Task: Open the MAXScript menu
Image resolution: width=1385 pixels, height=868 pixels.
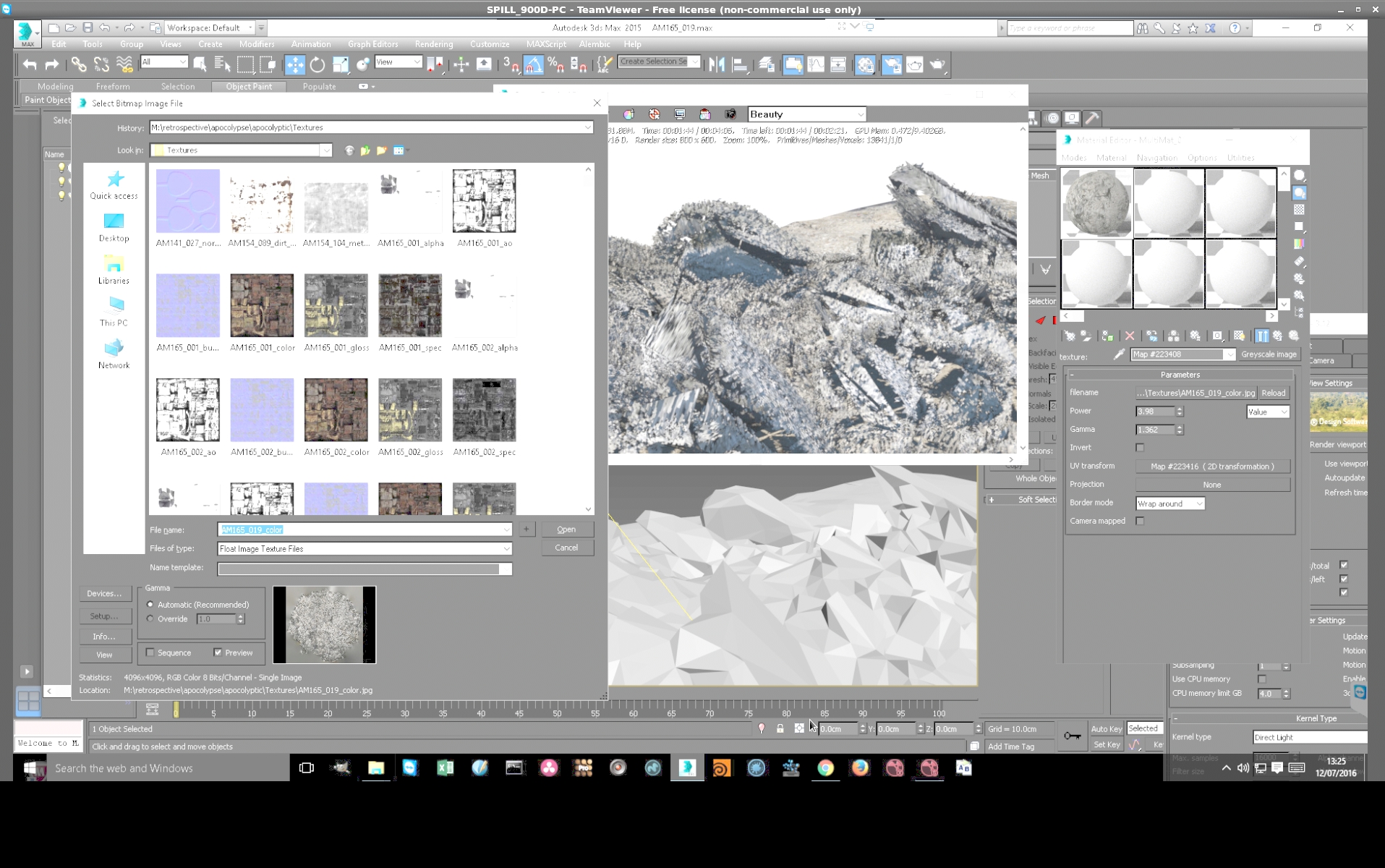Action: (x=546, y=44)
